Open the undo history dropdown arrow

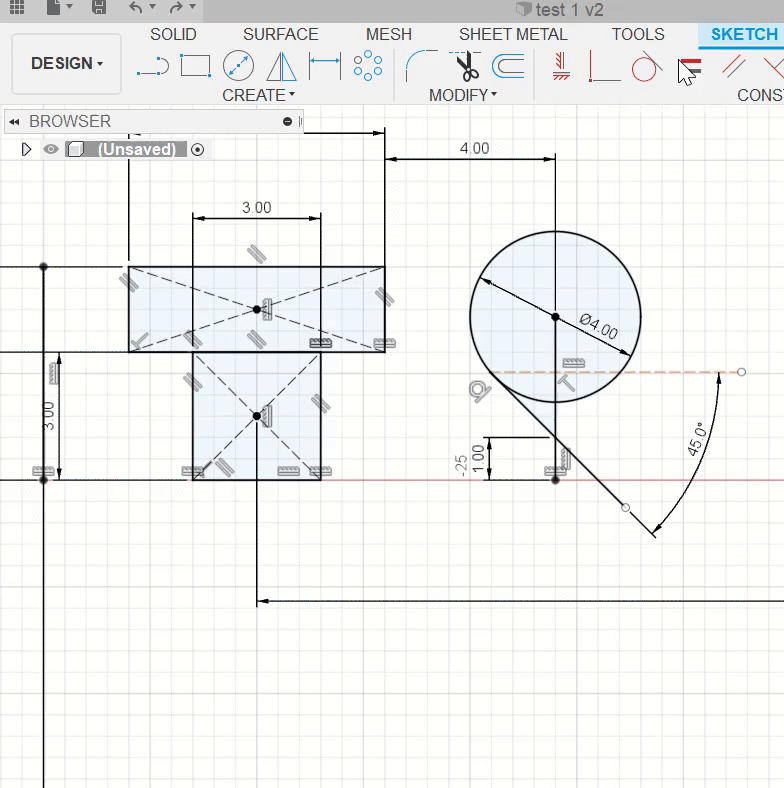[x=153, y=7]
